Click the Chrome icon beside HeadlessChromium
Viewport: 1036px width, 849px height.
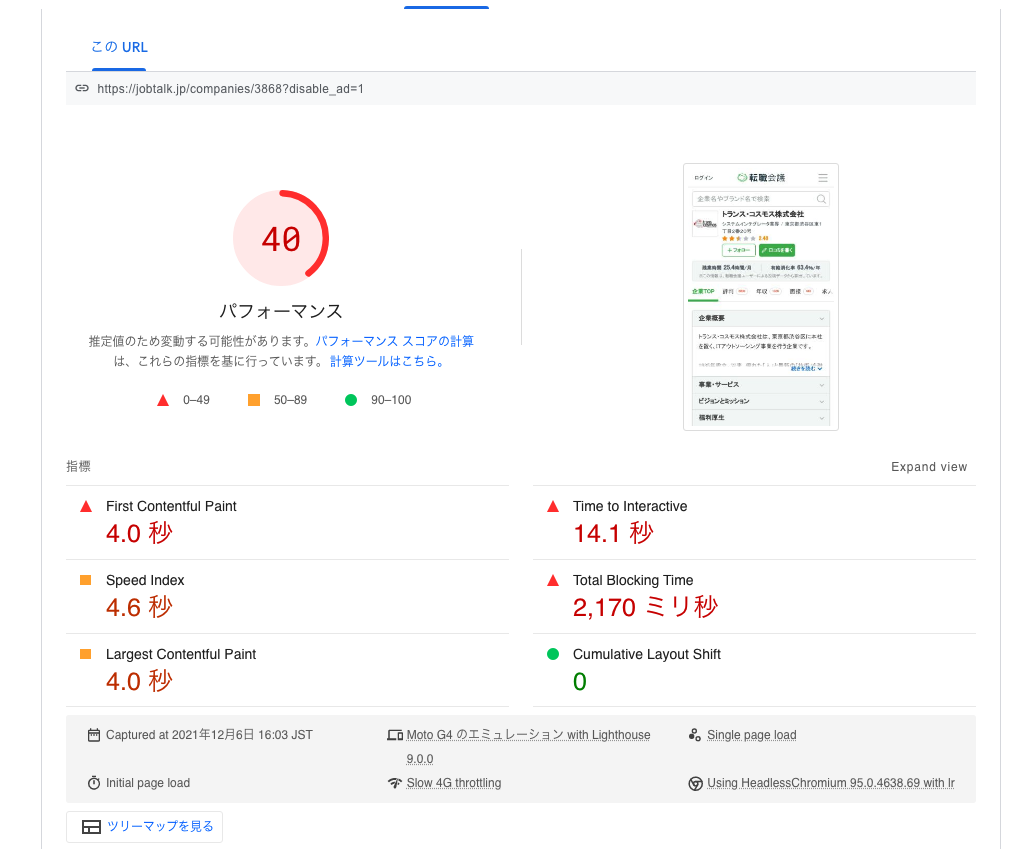pyautogui.click(x=695, y=783)
